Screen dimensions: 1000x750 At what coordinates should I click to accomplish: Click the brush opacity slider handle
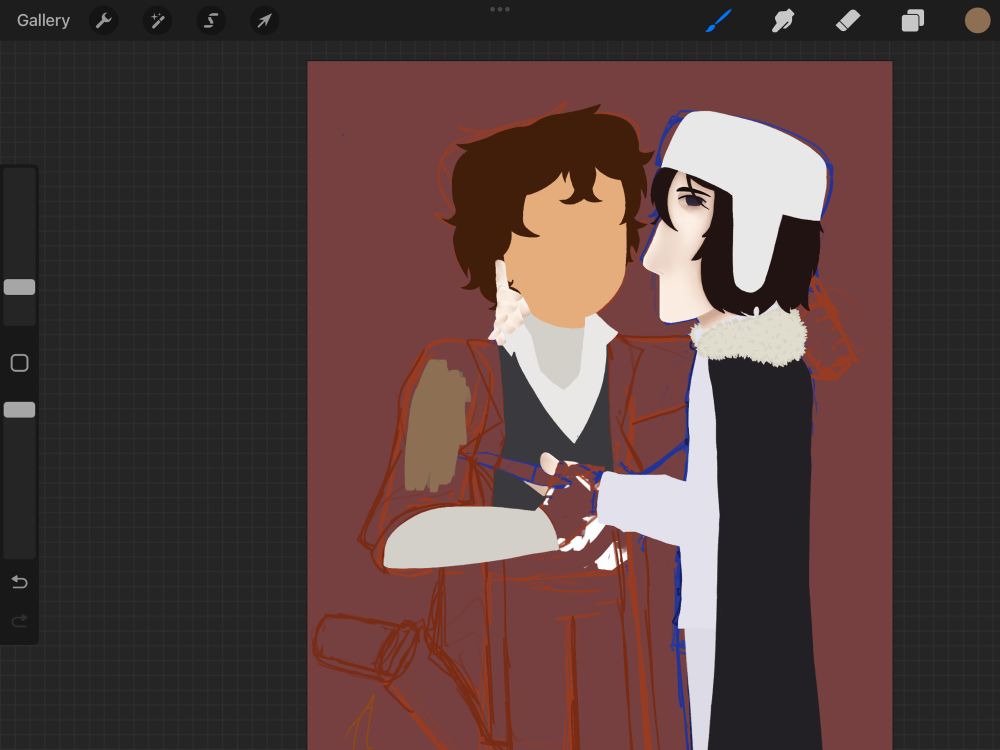coord(19,410)
